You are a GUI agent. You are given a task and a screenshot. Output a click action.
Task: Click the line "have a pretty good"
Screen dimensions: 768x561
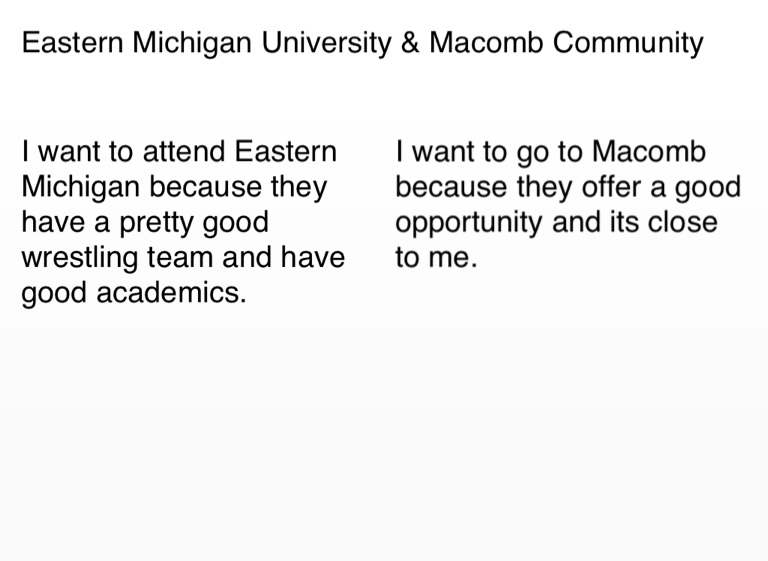click(145, 222)
